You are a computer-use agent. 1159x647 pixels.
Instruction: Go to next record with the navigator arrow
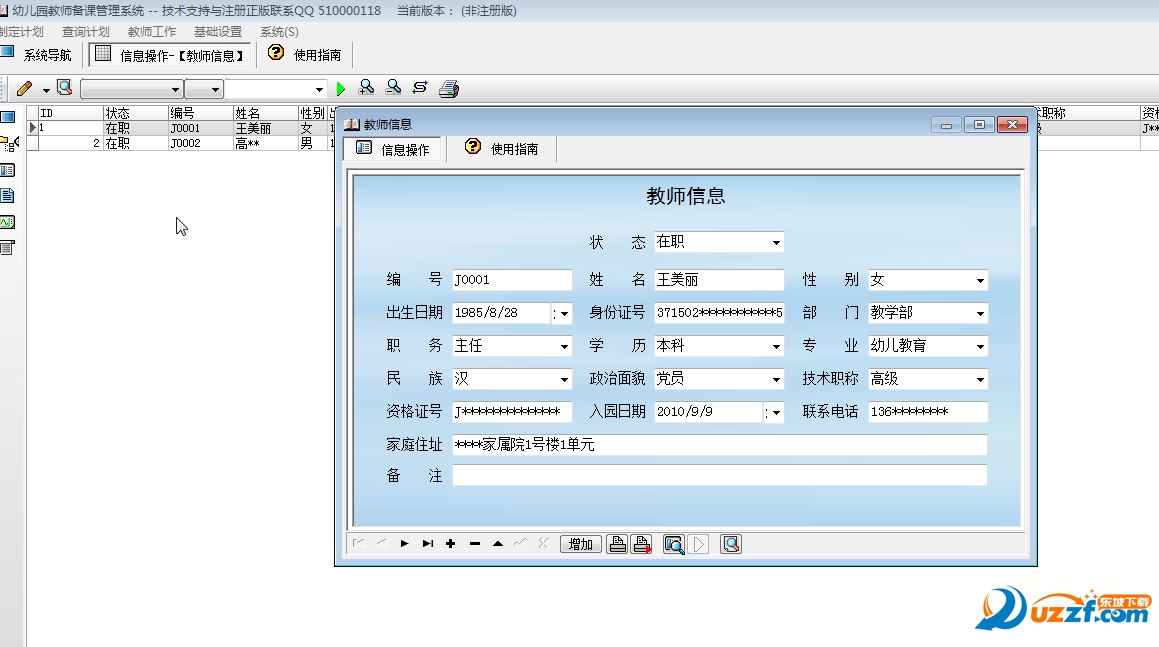tap(404, 544)
